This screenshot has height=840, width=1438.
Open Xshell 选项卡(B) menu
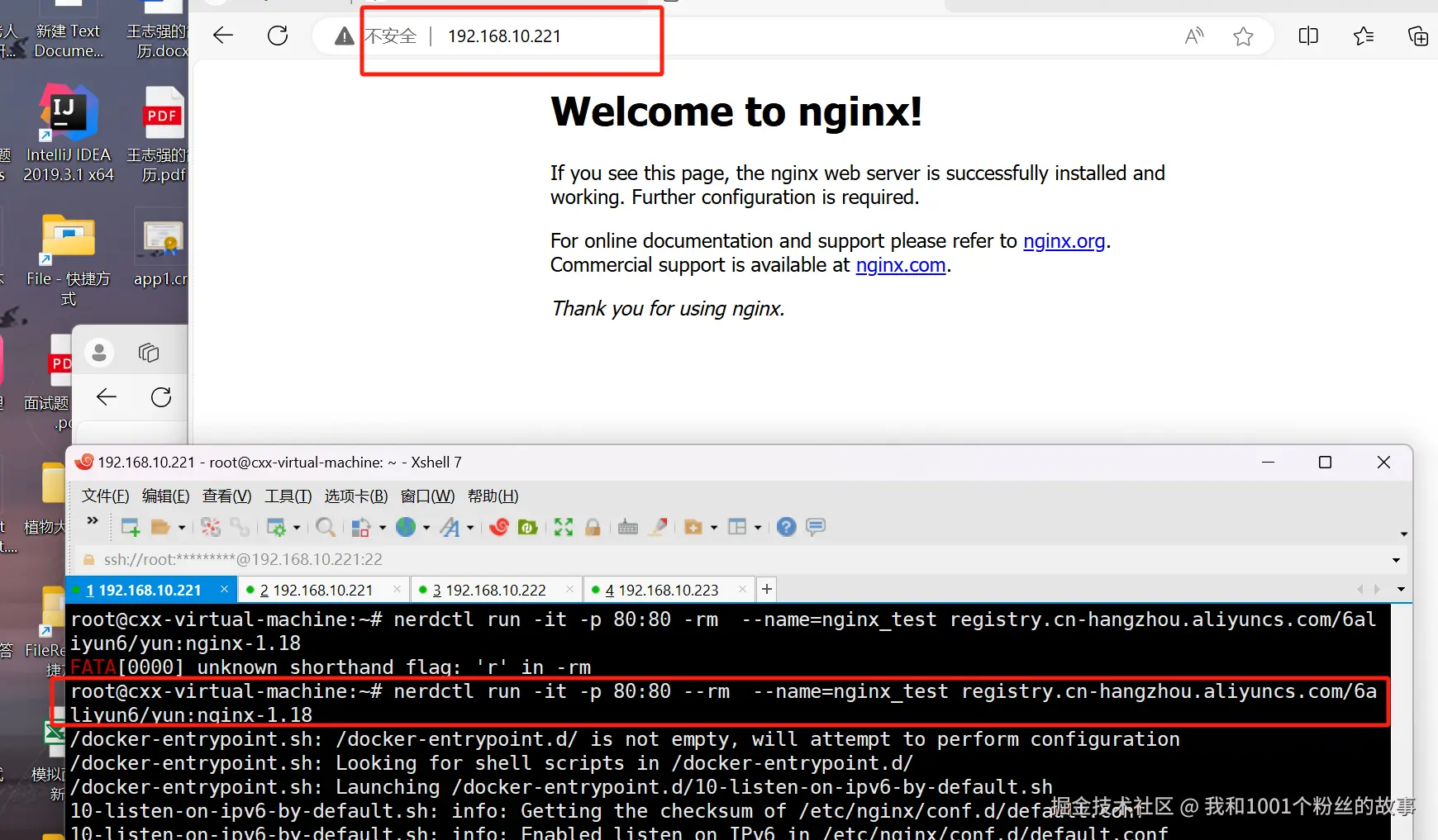tap(356, 496)
